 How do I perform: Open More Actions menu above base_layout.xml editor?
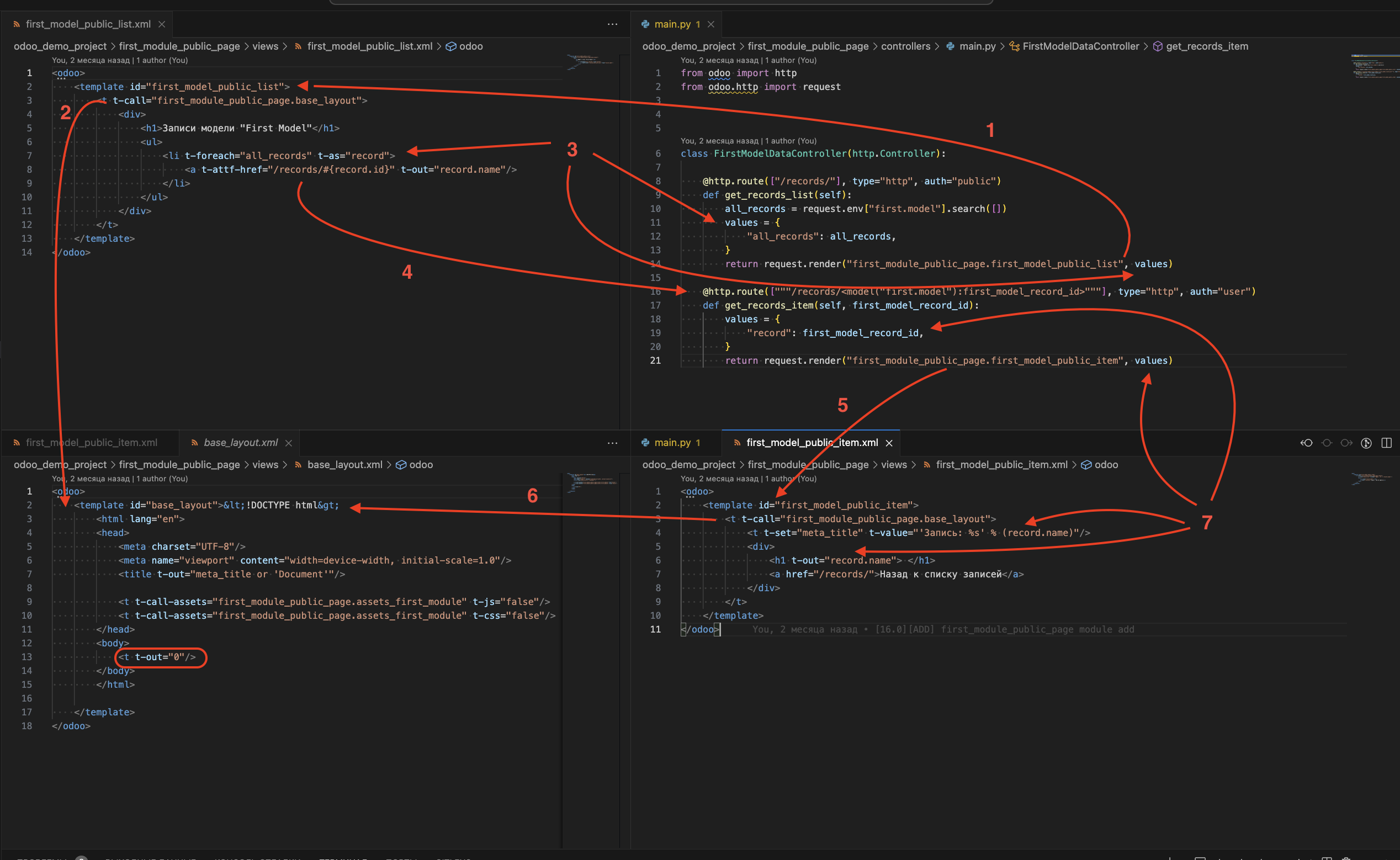coord(612,443)
